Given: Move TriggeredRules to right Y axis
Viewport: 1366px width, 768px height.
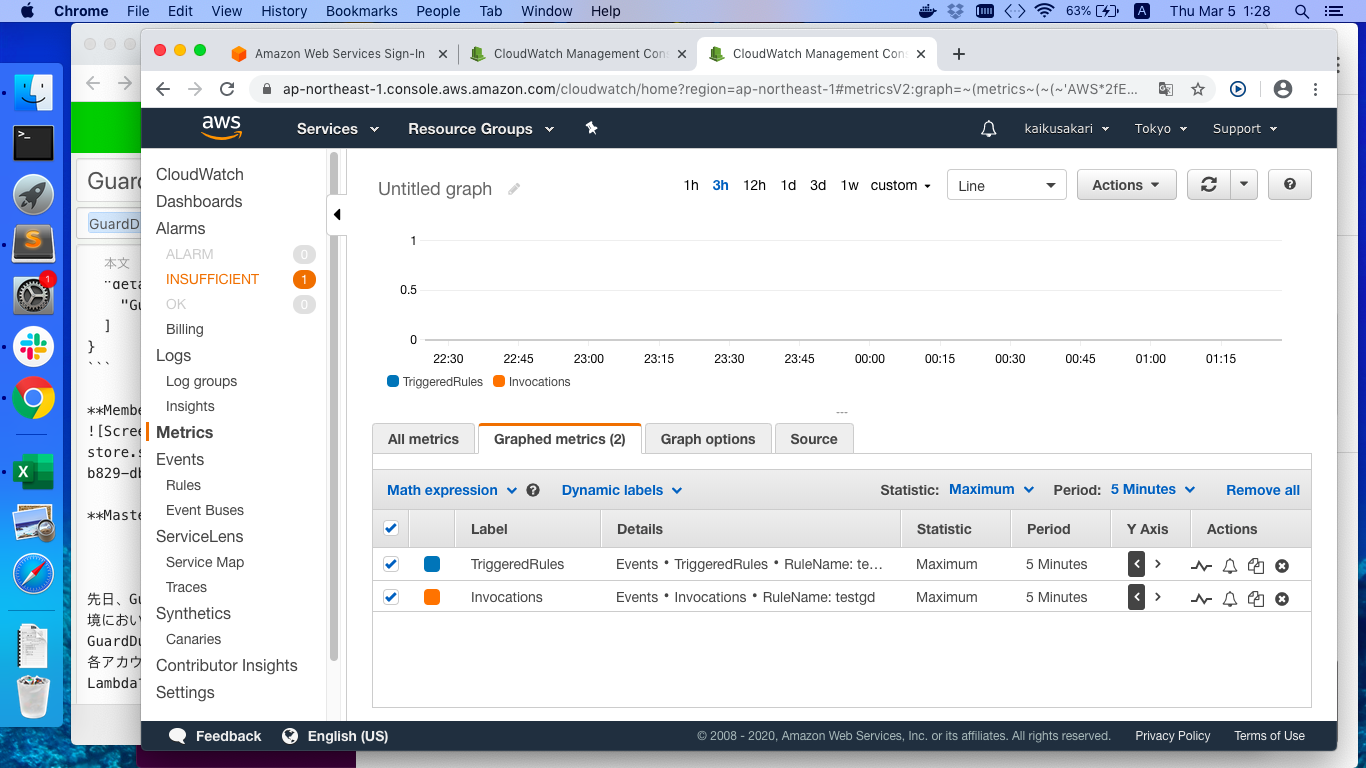Looking at the screenshot, I should pos(1158,564).
